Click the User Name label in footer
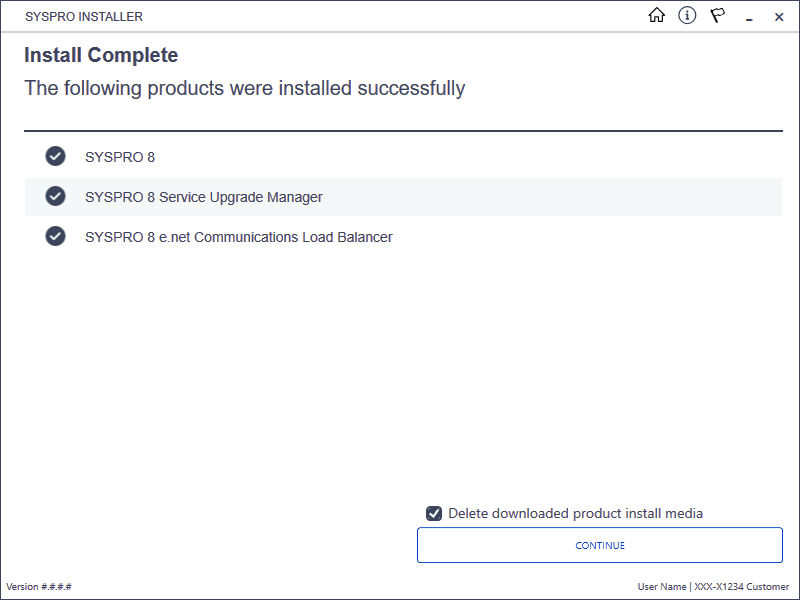This screenshot has height=600, width=800. tap(661, 587)
